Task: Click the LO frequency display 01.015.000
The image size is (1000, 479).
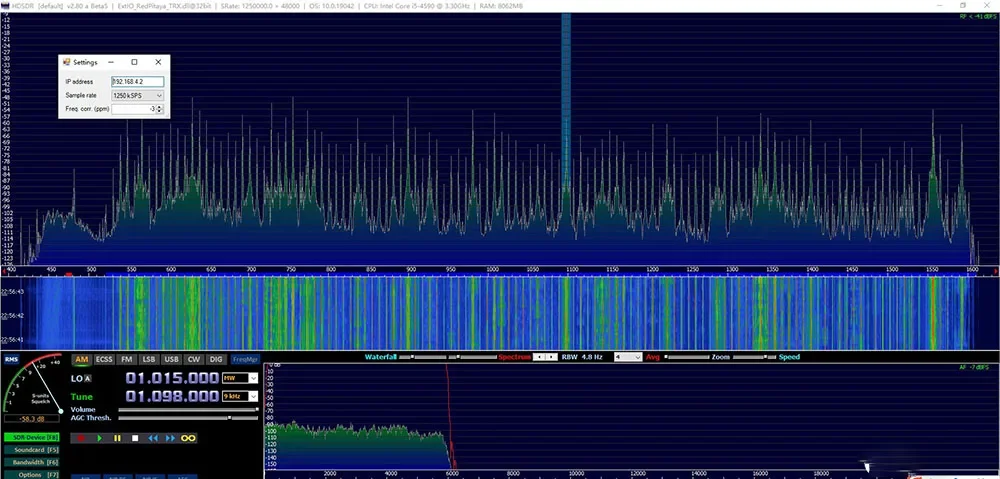Action: tap(172, 378)
